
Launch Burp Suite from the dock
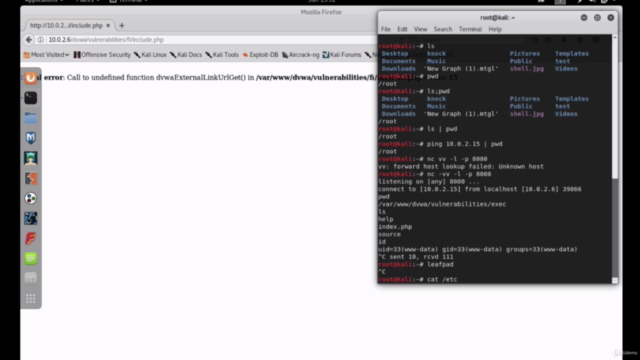click(31, 178)
